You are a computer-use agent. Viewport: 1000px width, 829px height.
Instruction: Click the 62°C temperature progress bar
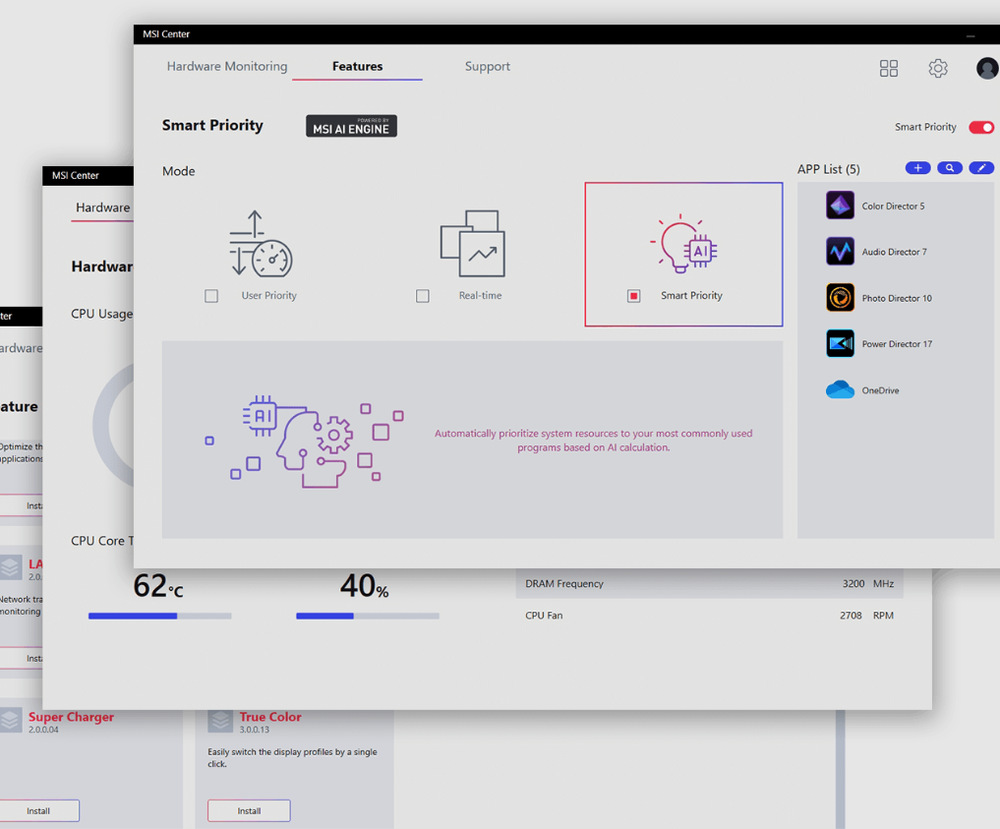click(x=159, y=616)
